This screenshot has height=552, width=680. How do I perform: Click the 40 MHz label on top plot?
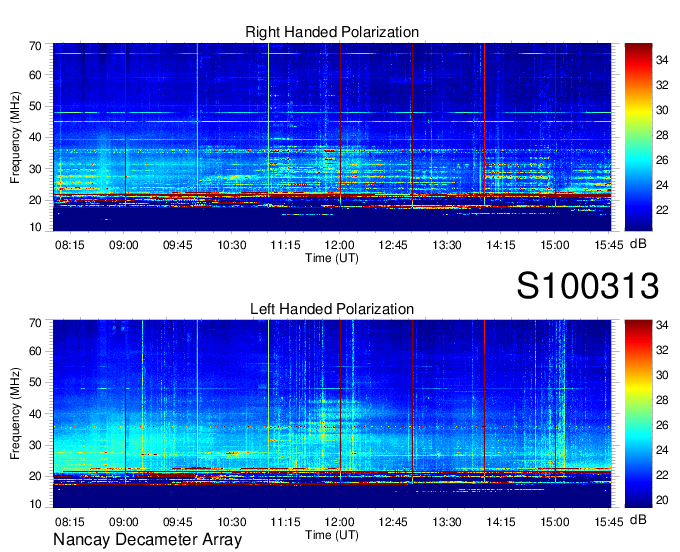[35, 137]
